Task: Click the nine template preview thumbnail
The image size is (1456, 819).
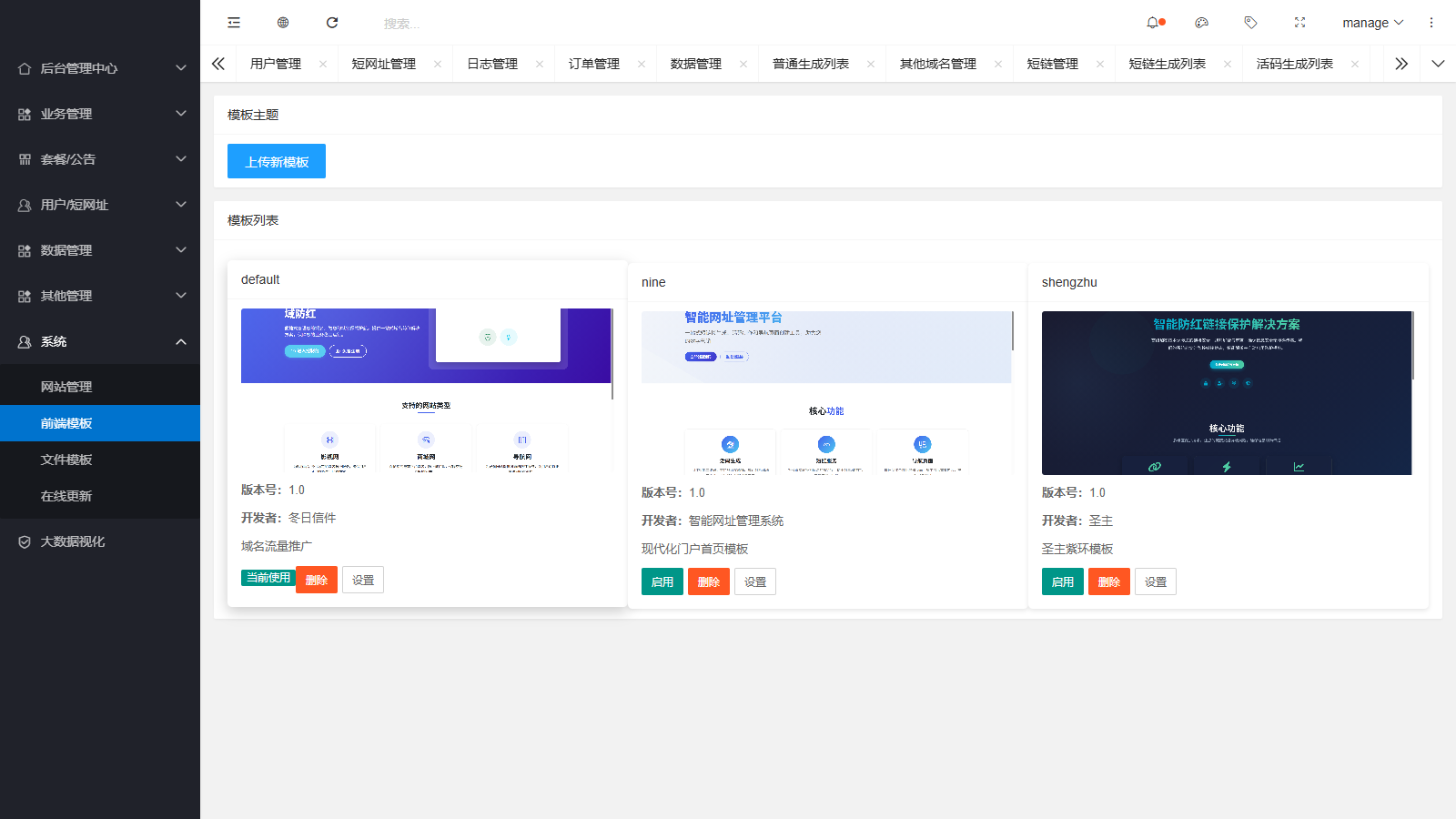Action: pos(825,391)
